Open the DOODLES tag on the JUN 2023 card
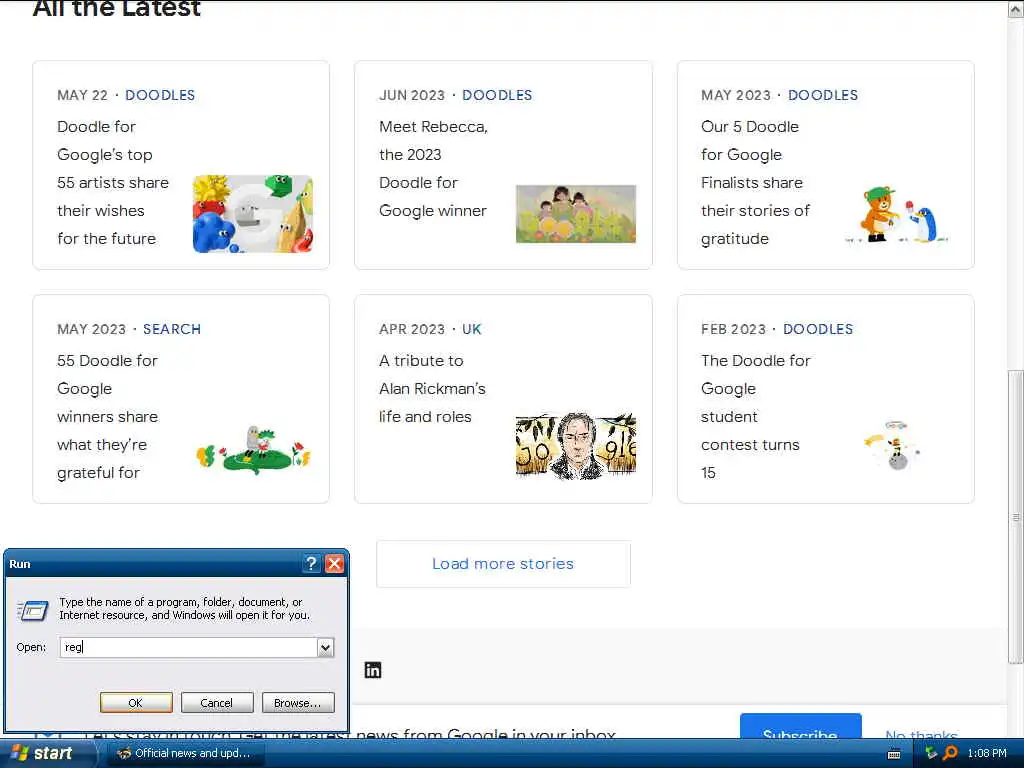 497,95
